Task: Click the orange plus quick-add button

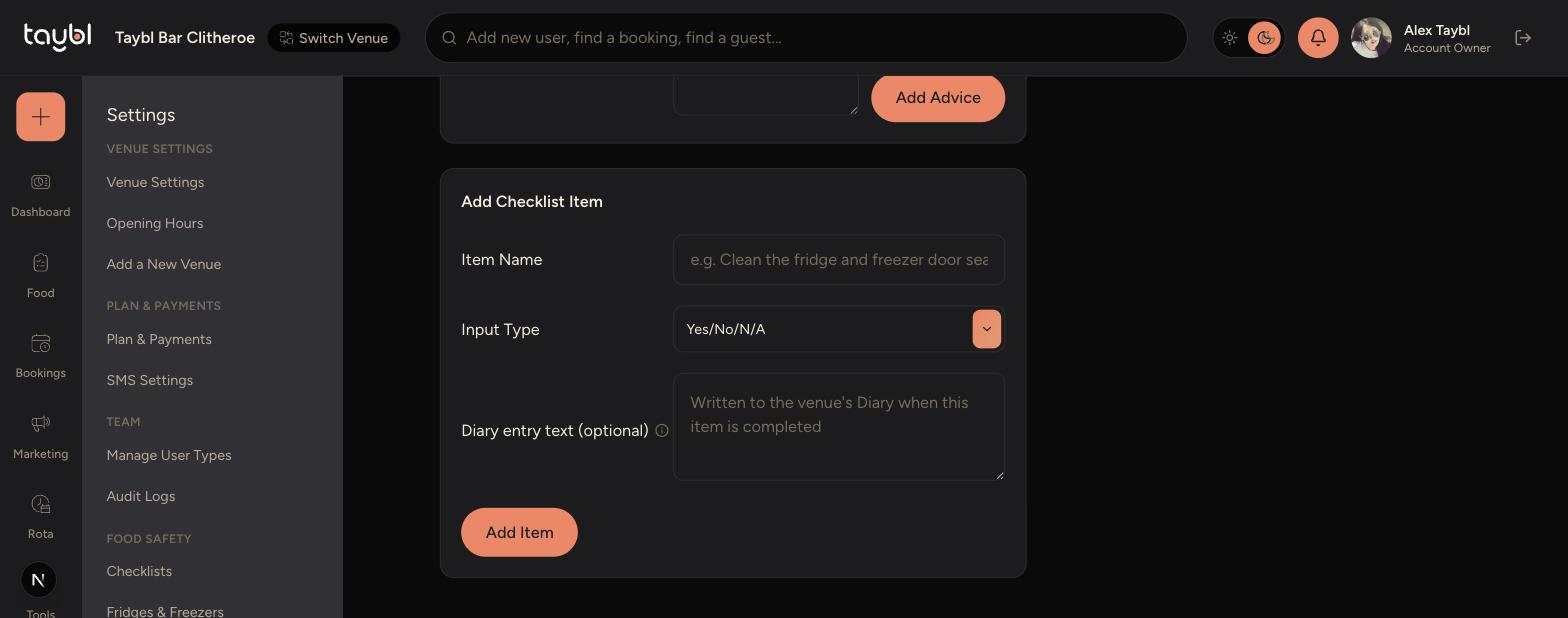Action: point(40,117)
